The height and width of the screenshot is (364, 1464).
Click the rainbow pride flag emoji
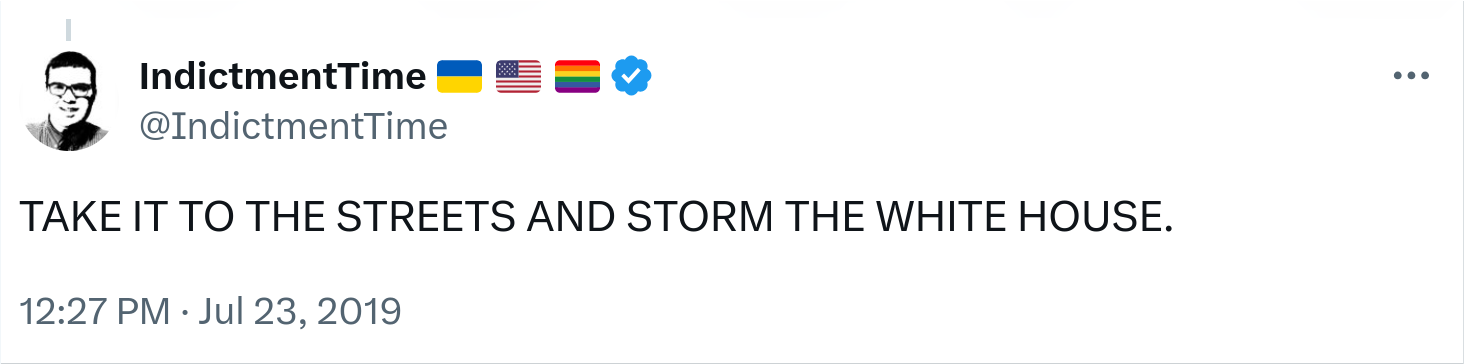577,76
